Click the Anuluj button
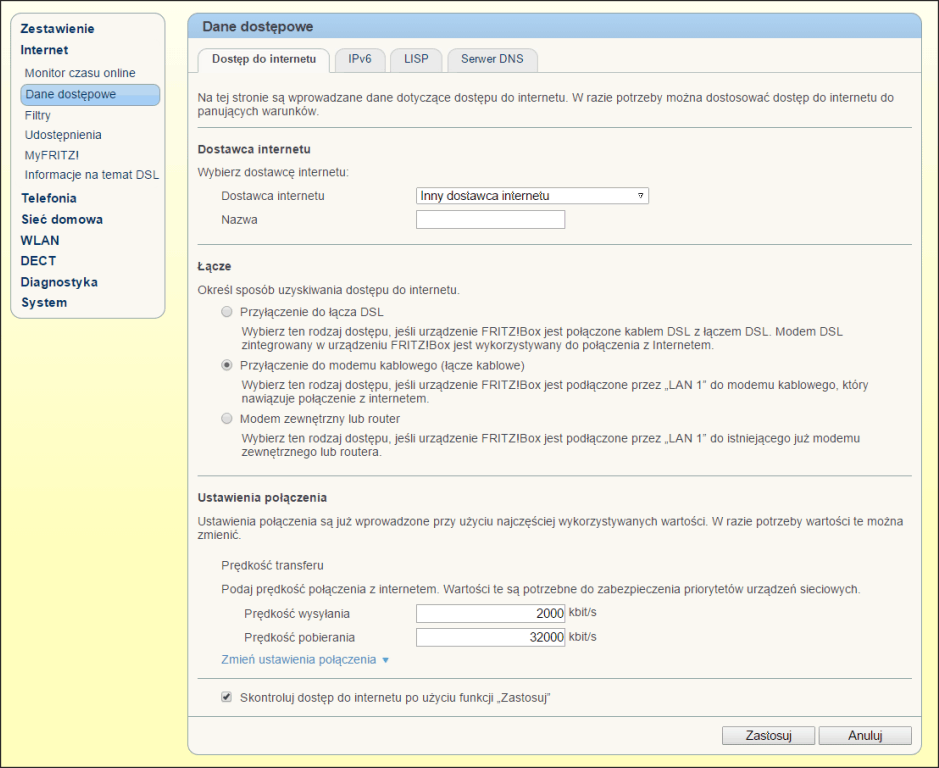 tap(865, 736)
